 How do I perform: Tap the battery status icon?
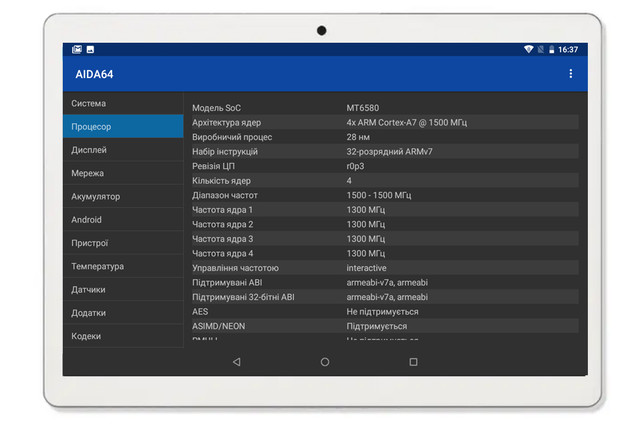551,49
